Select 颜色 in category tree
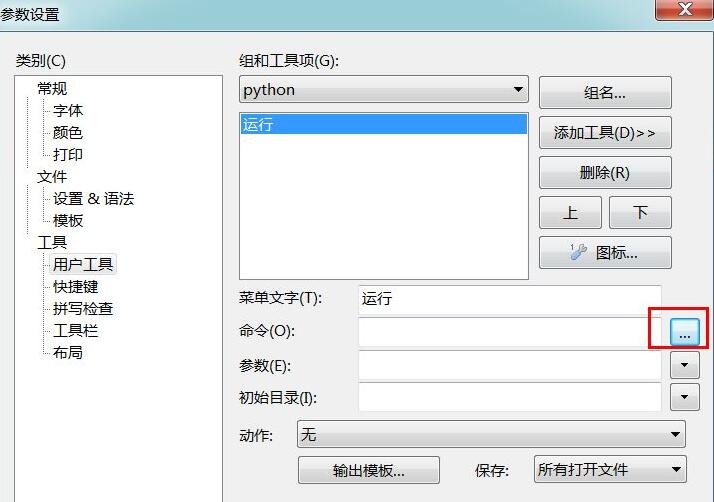The height and width of the screenshot is (502, 714). tap(68, 133)
